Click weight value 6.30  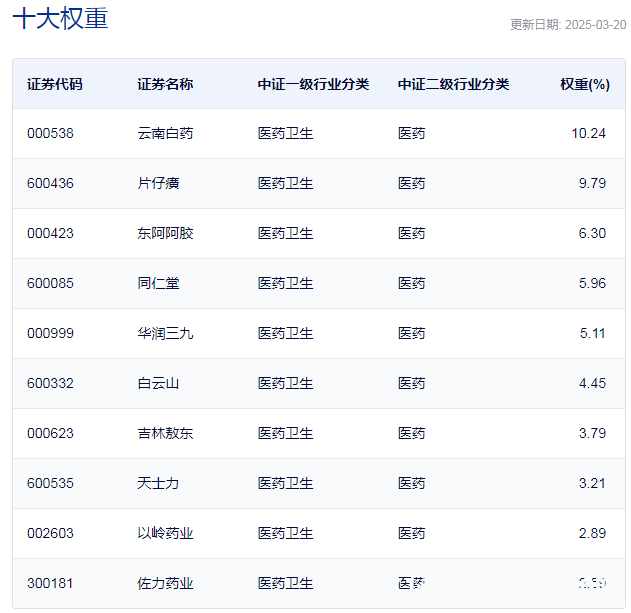(592, 233)
